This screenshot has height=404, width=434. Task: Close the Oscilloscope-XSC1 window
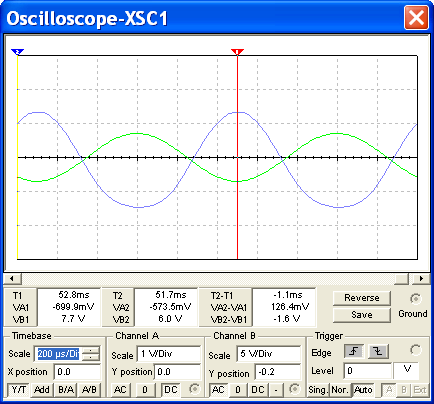click(x=416, y=17)
